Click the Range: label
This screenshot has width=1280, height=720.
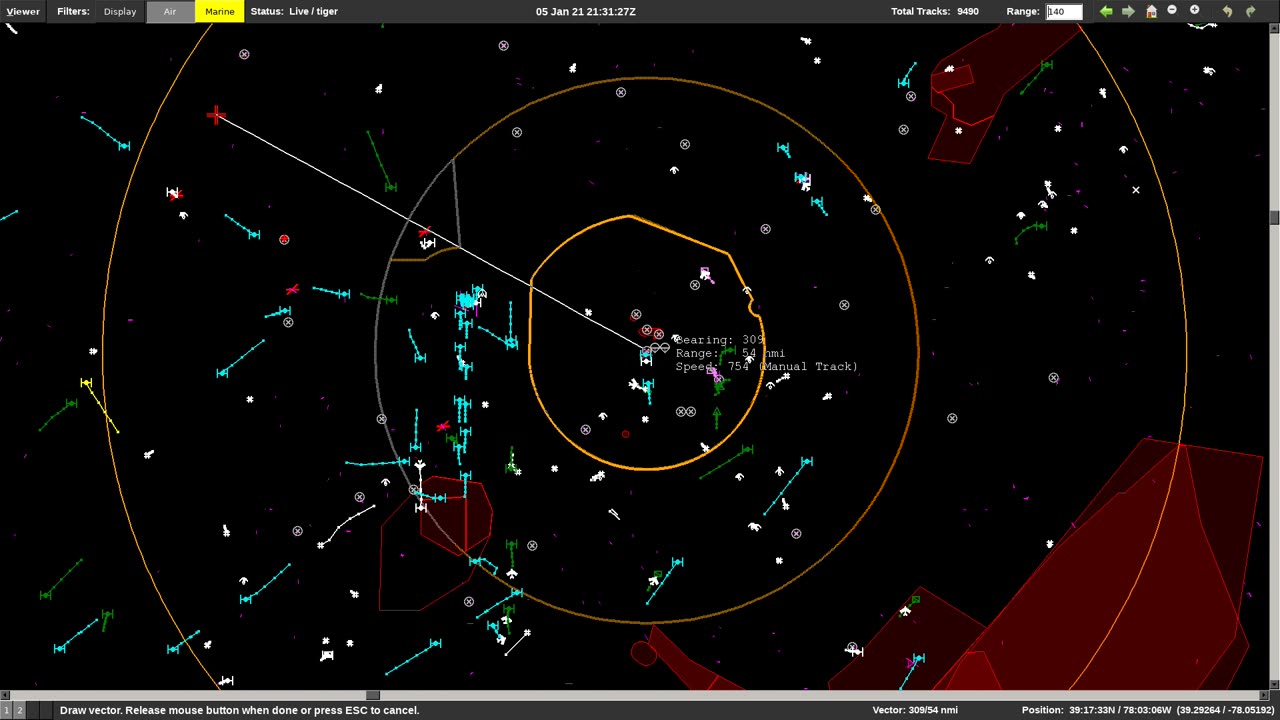(1023, 12)
